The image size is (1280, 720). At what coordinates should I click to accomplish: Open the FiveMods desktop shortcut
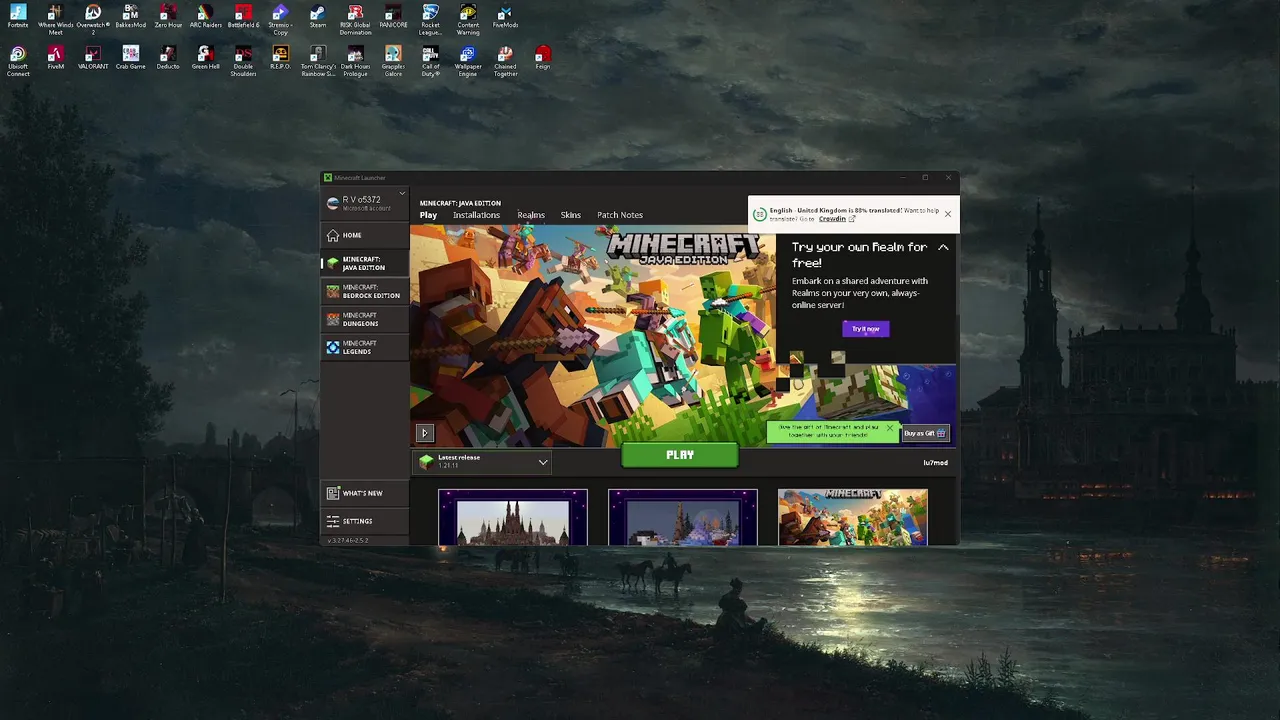tap(505, 17)
